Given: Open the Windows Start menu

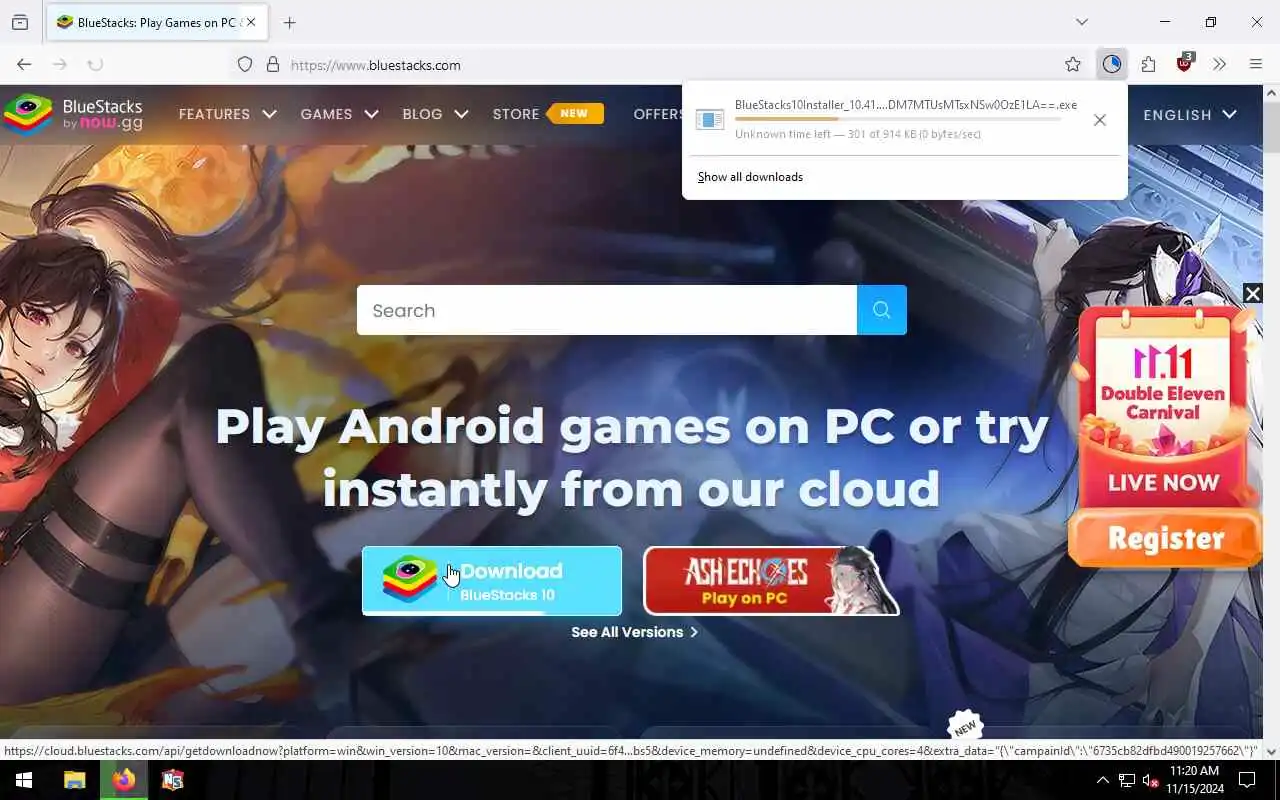Looking at the screenshot, I should pos(24,780).
